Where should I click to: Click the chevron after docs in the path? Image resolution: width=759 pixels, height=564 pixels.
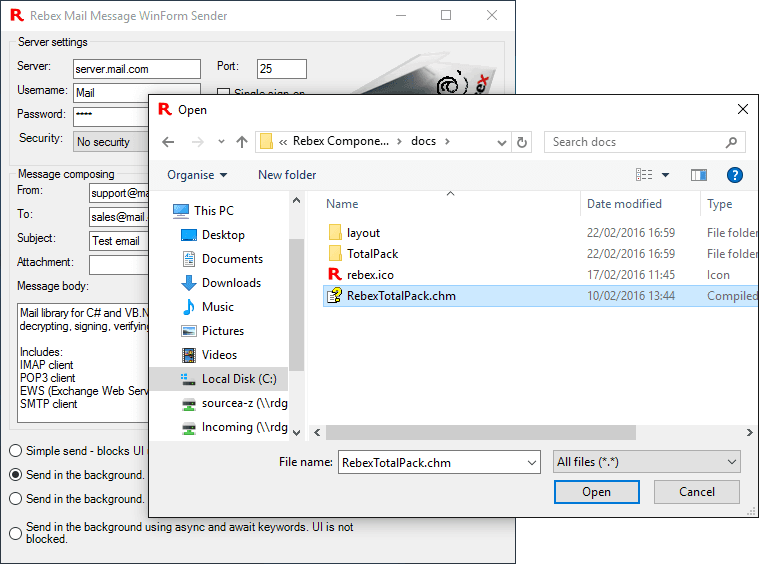click(x=447, y=141)
